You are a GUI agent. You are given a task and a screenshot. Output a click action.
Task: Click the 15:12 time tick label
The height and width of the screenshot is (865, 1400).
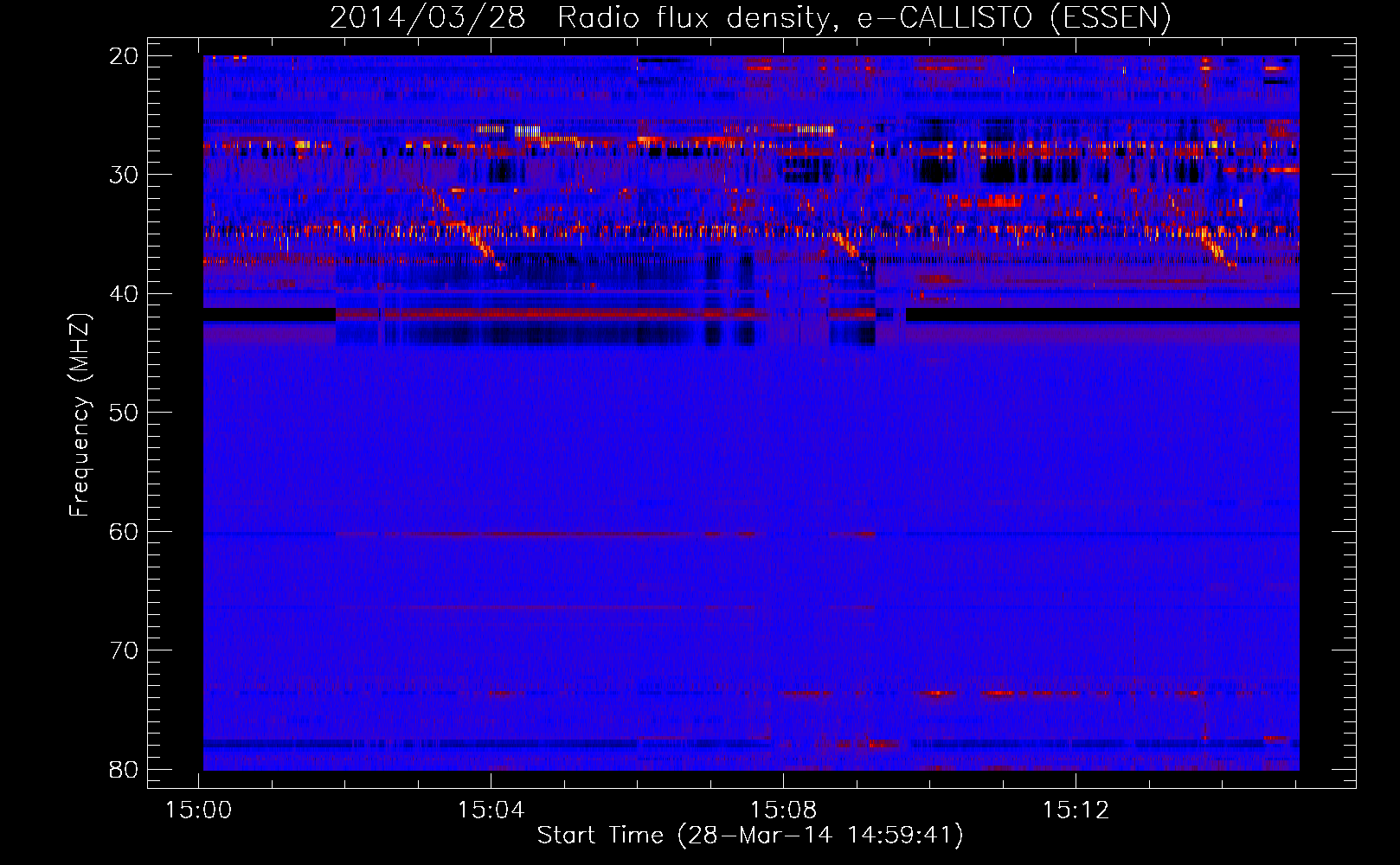pos(1076,811)
